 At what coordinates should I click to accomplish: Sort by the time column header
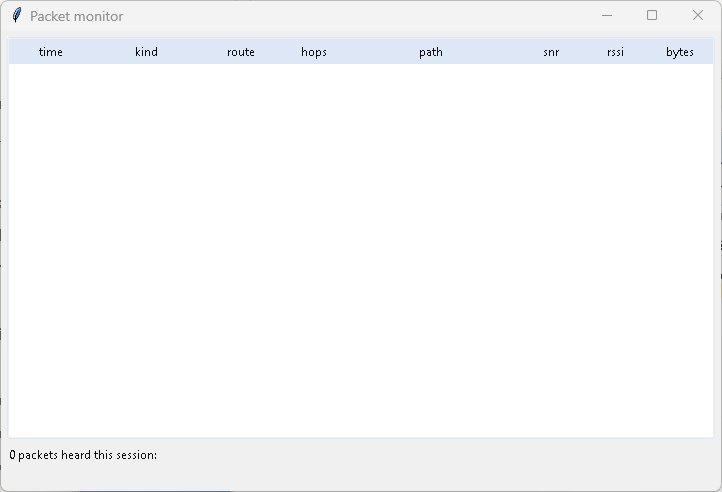pos(51,52)
